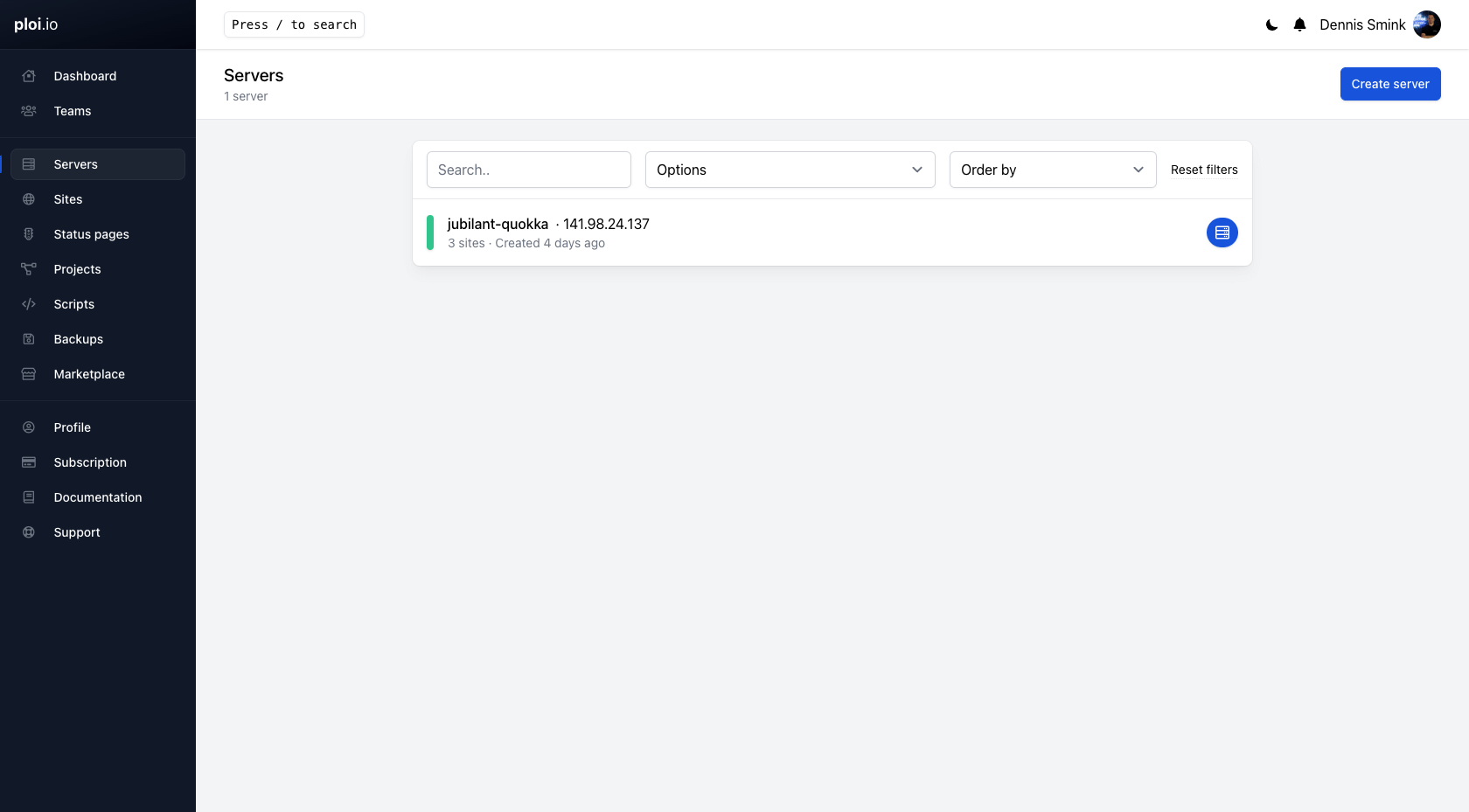
Task: Open the Order by dropdown
Action: (1052, 170)
